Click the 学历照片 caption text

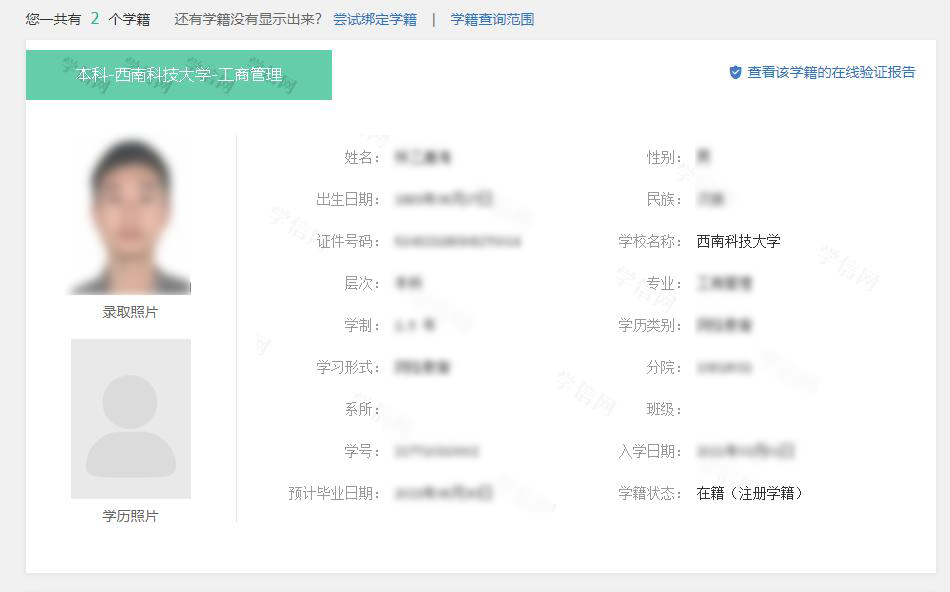(130, 516)
